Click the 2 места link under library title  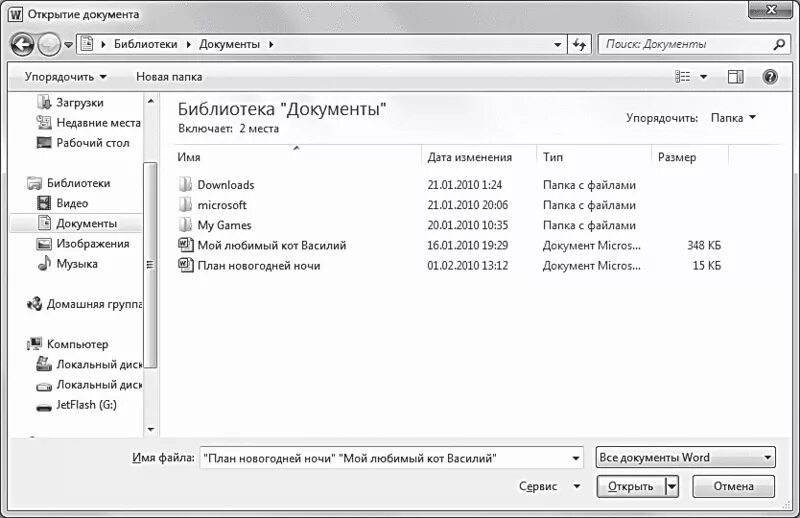coord(259,129)
